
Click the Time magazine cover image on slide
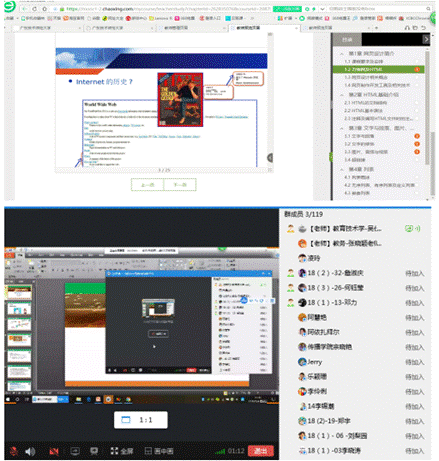[180, 100]
